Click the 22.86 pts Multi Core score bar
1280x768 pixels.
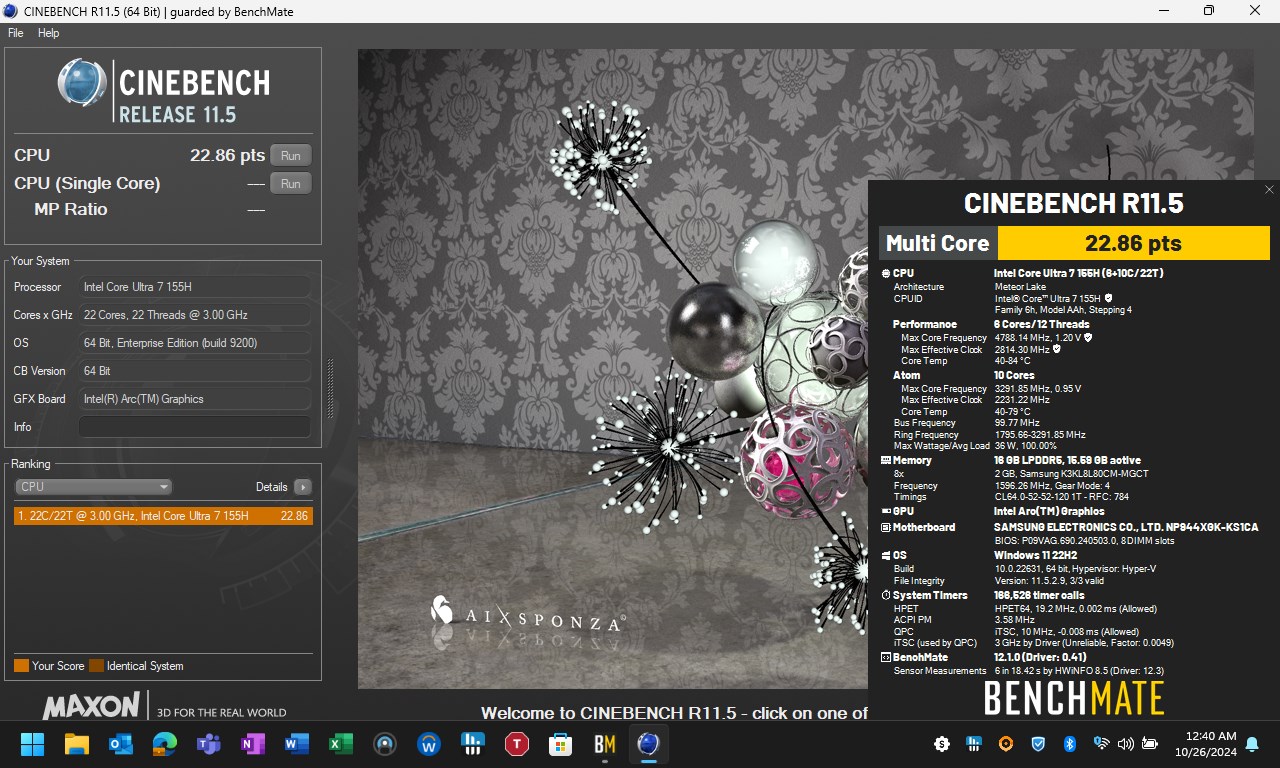coord(1134,243)
